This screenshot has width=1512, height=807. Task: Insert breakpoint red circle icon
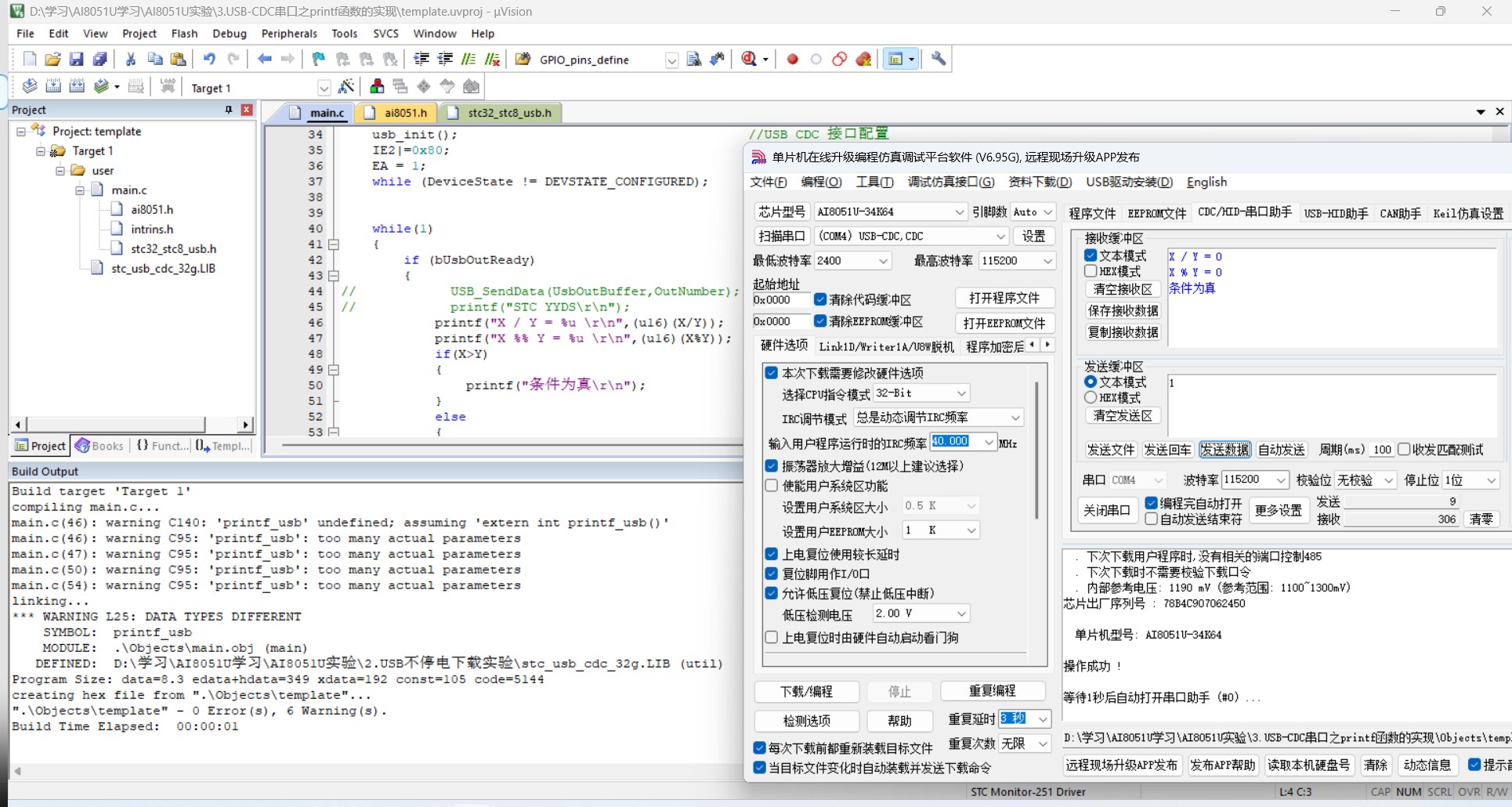[792, 60]
